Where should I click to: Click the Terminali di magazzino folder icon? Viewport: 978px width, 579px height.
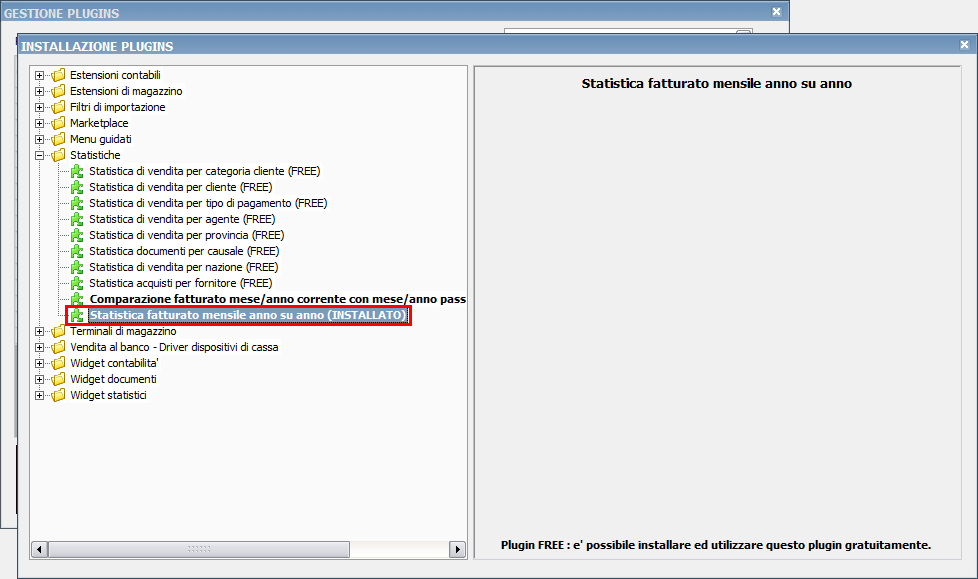(x=58, y=331)
